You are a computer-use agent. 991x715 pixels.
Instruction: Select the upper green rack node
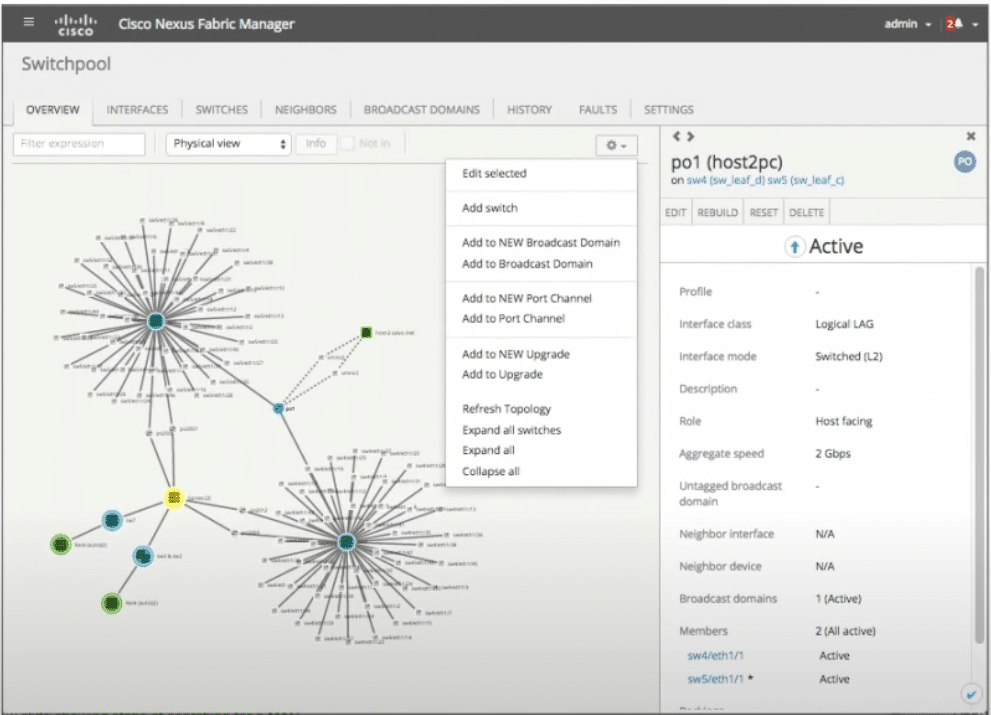tap(61, 544)
